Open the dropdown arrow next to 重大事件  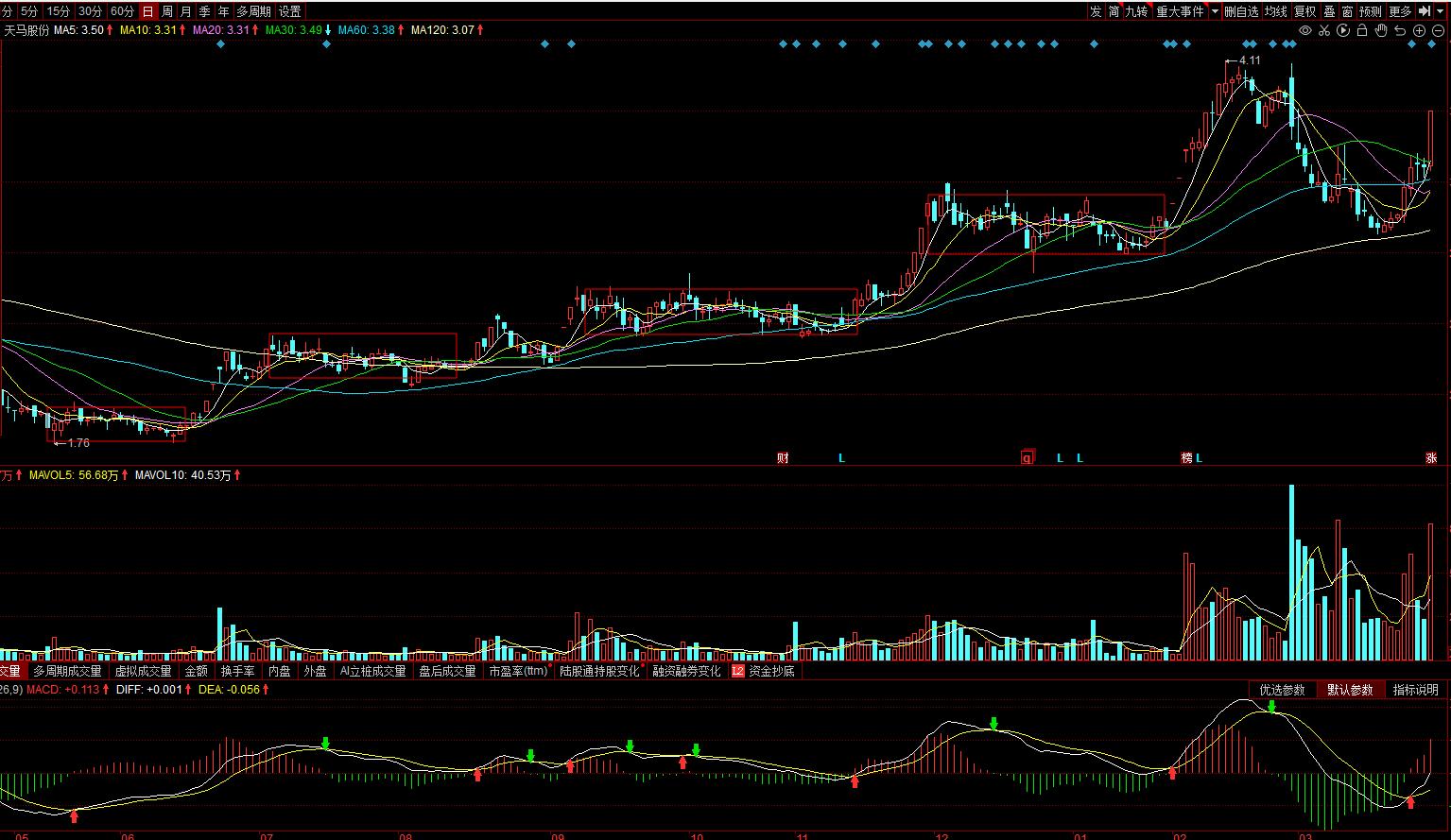(x=1216, y=11)
